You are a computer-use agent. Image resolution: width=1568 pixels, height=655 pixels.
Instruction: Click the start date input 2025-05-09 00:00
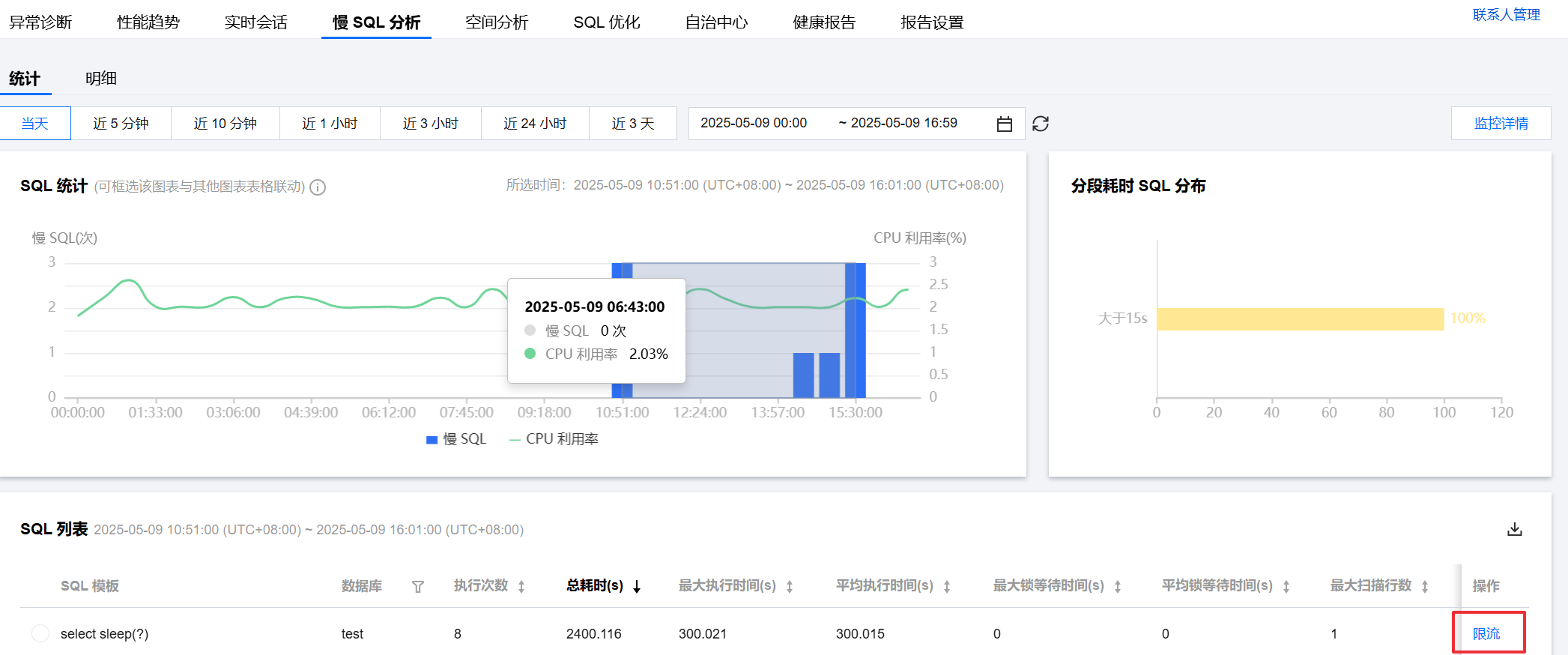[754, 123]
